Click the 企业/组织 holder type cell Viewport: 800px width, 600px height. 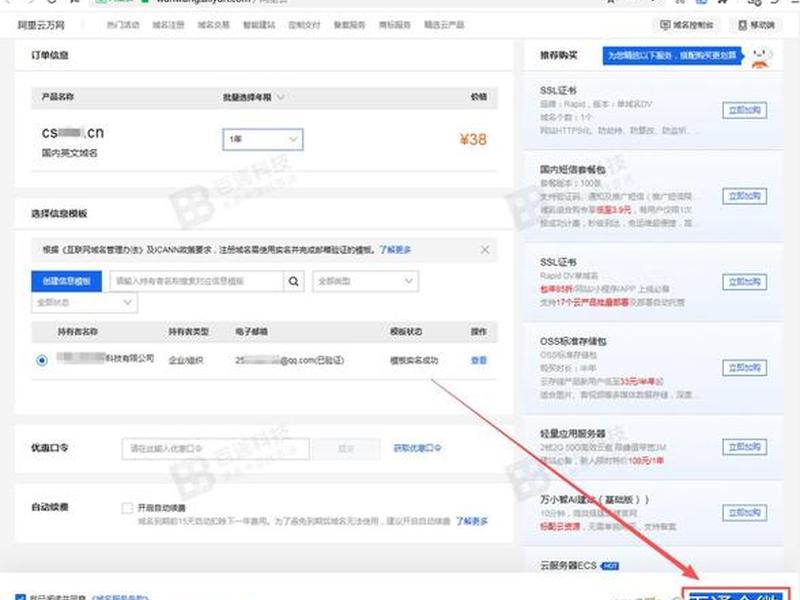click(186, 360)
